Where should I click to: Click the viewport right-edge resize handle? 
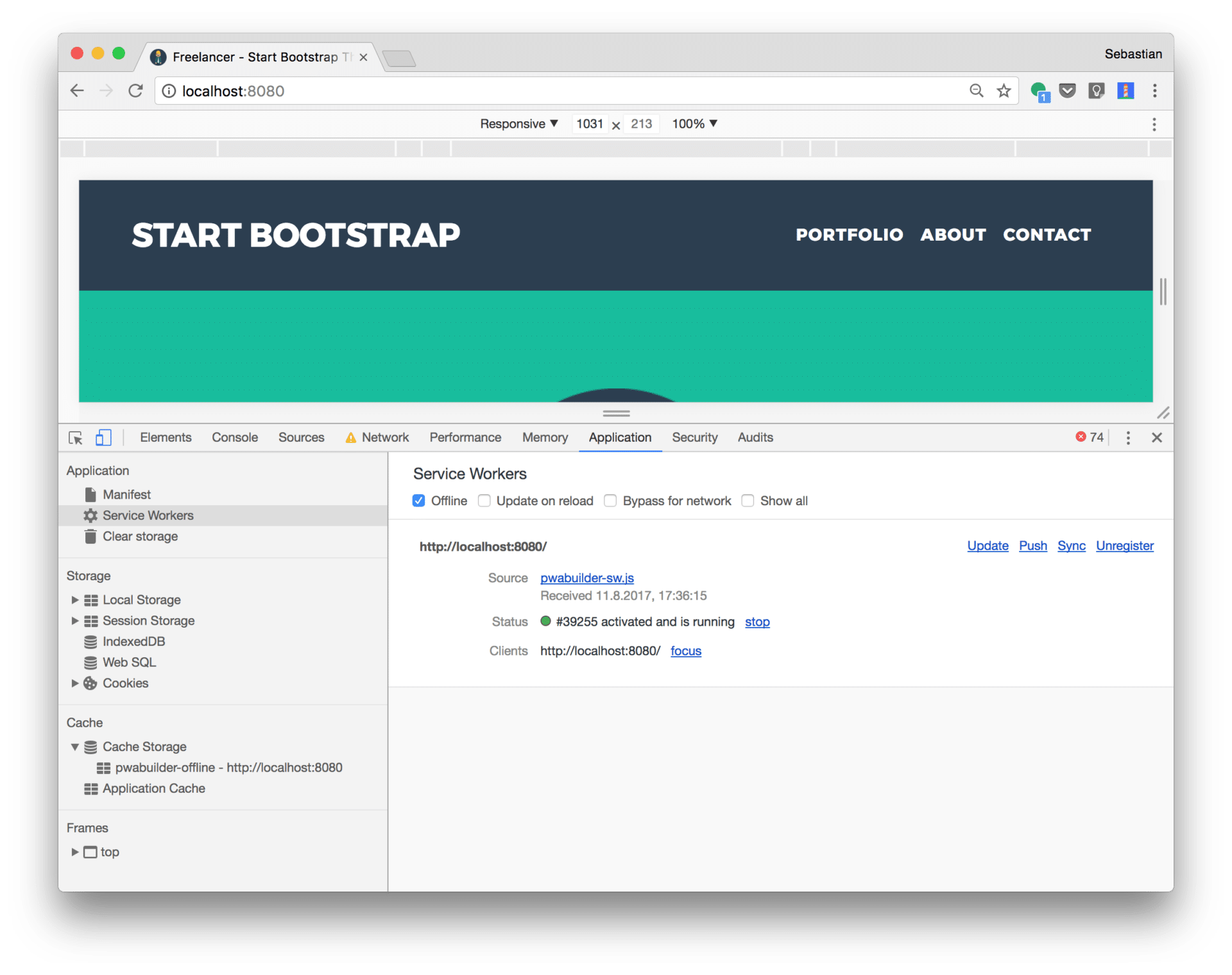[1163, 292]
